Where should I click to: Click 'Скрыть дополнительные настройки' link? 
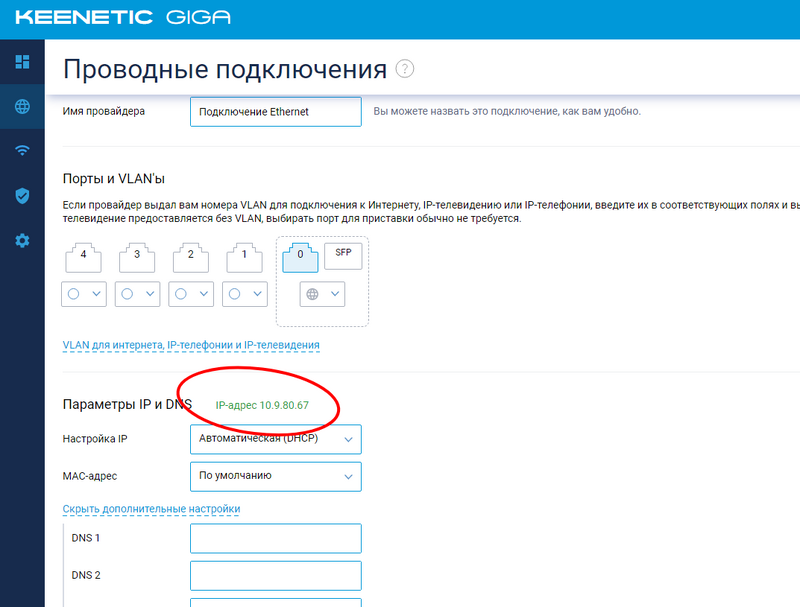coord(151,509)
